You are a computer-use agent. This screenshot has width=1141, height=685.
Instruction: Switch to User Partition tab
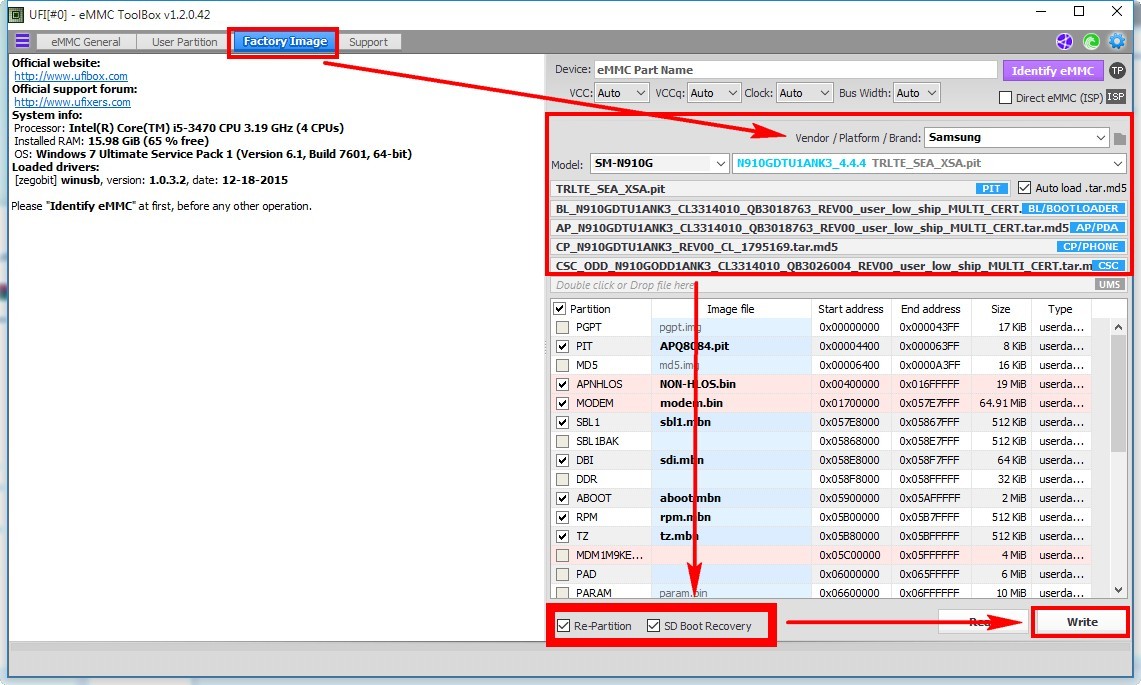(x=184, y=42)
